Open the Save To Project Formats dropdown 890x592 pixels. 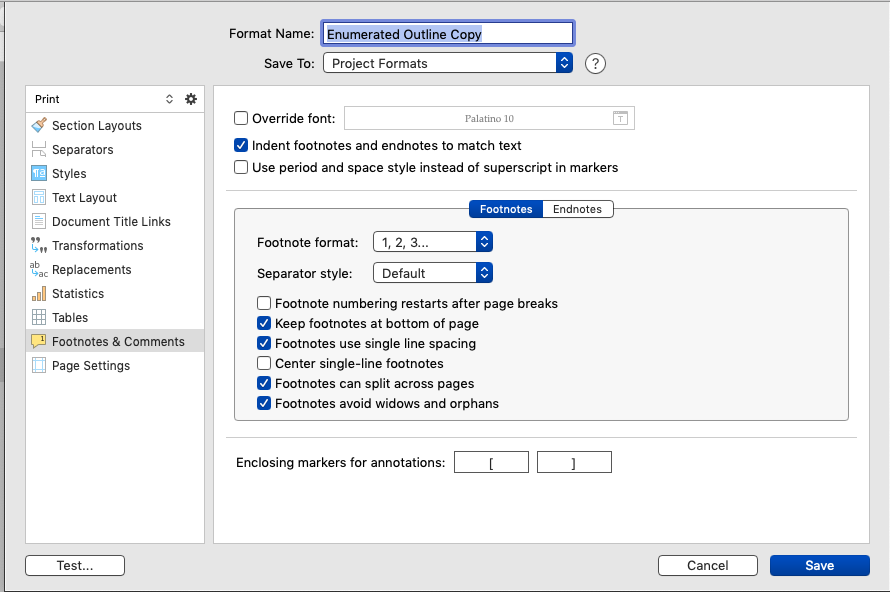coord(447,63)
